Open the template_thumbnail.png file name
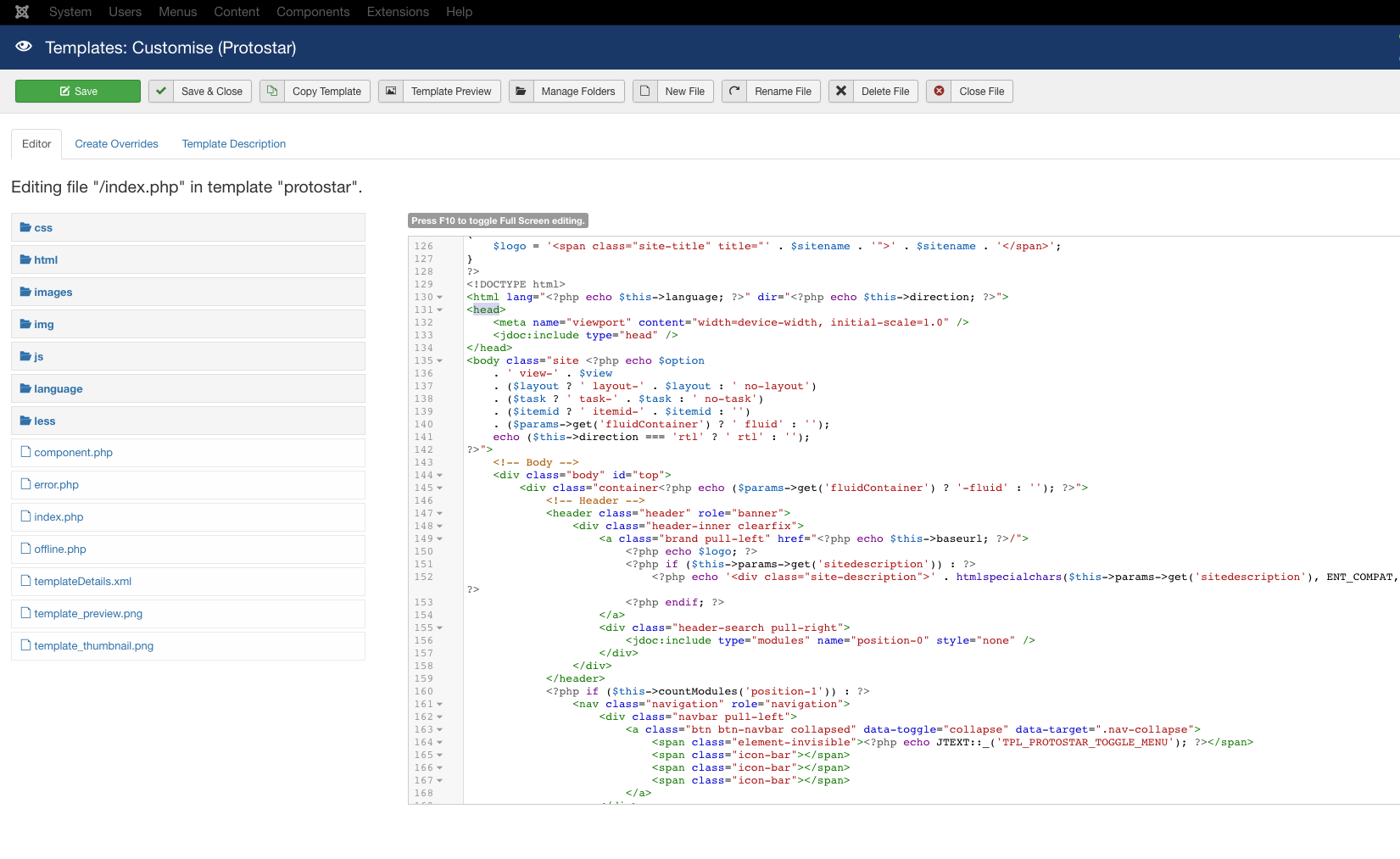Image resolution: width=1400 pixels, height=859 pixels. click(94, 646)
